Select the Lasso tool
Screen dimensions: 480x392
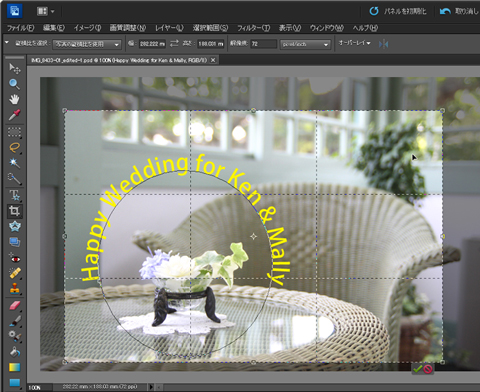point(14,147)
